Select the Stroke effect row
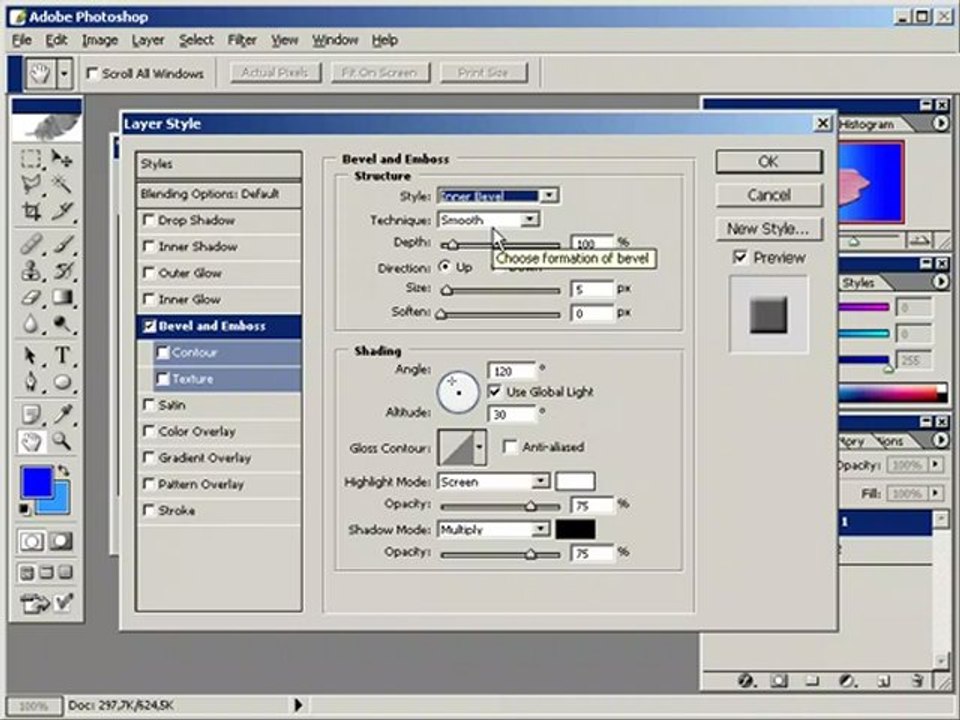The height and width of the screenshot is (720, 960). click(x=219, y=510)
